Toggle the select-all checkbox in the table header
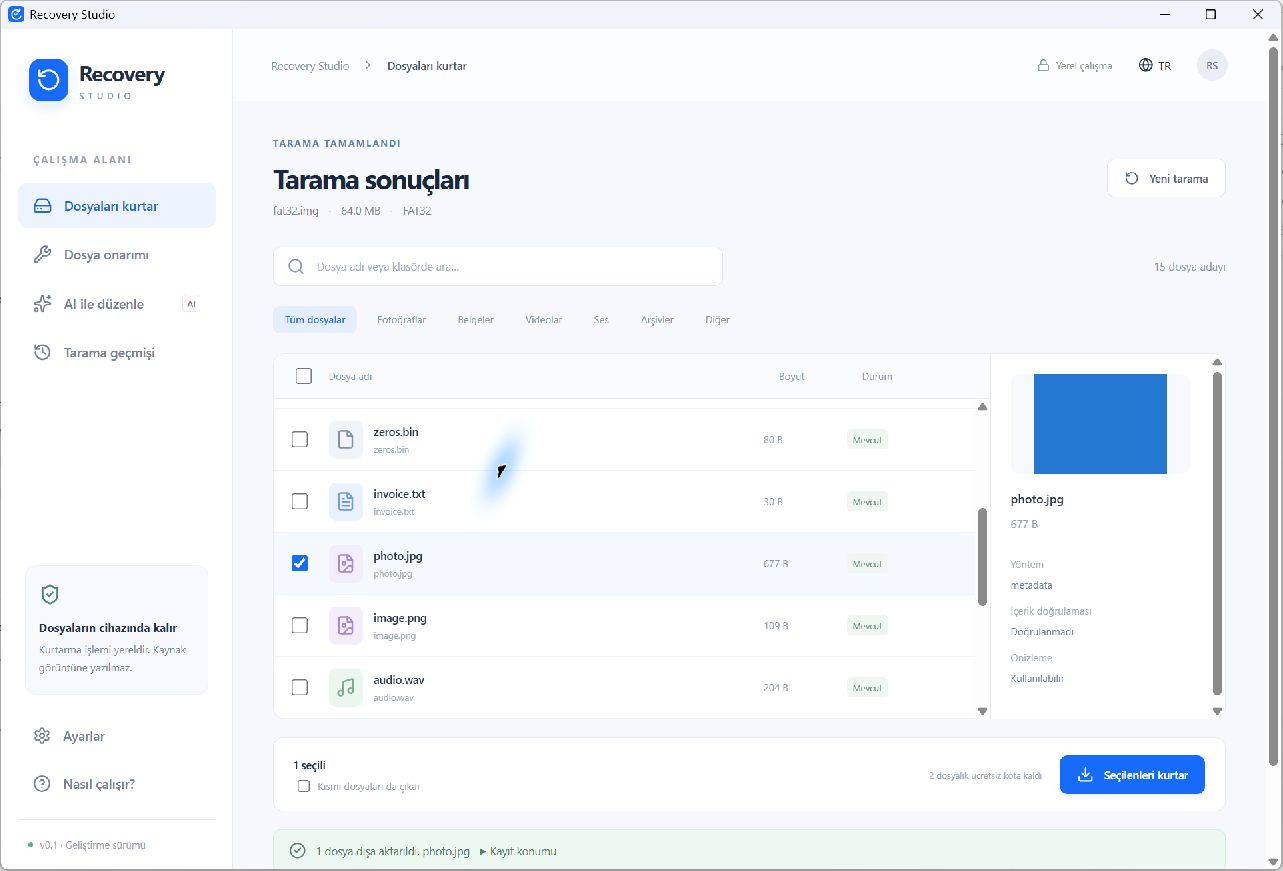 coord(304,377)
